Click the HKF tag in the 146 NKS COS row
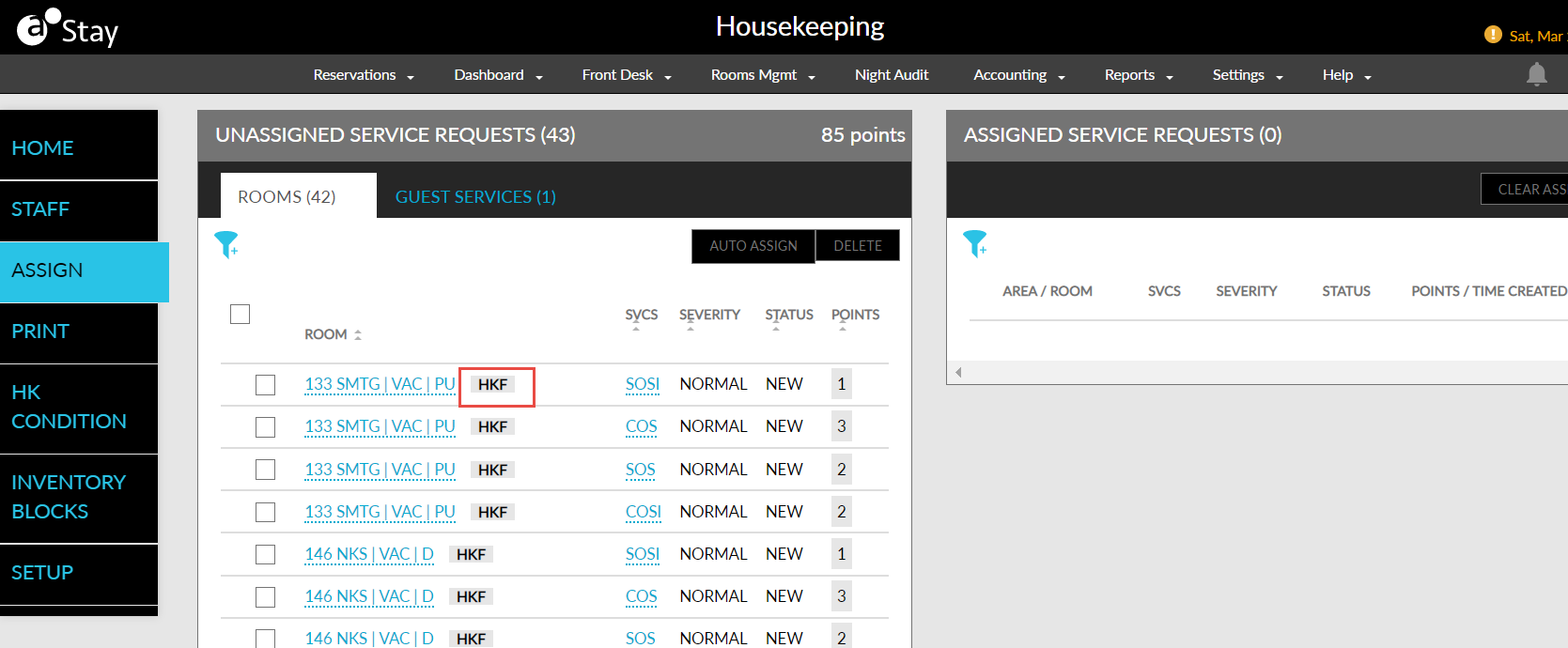The image size is (1568, 648). 471,596
